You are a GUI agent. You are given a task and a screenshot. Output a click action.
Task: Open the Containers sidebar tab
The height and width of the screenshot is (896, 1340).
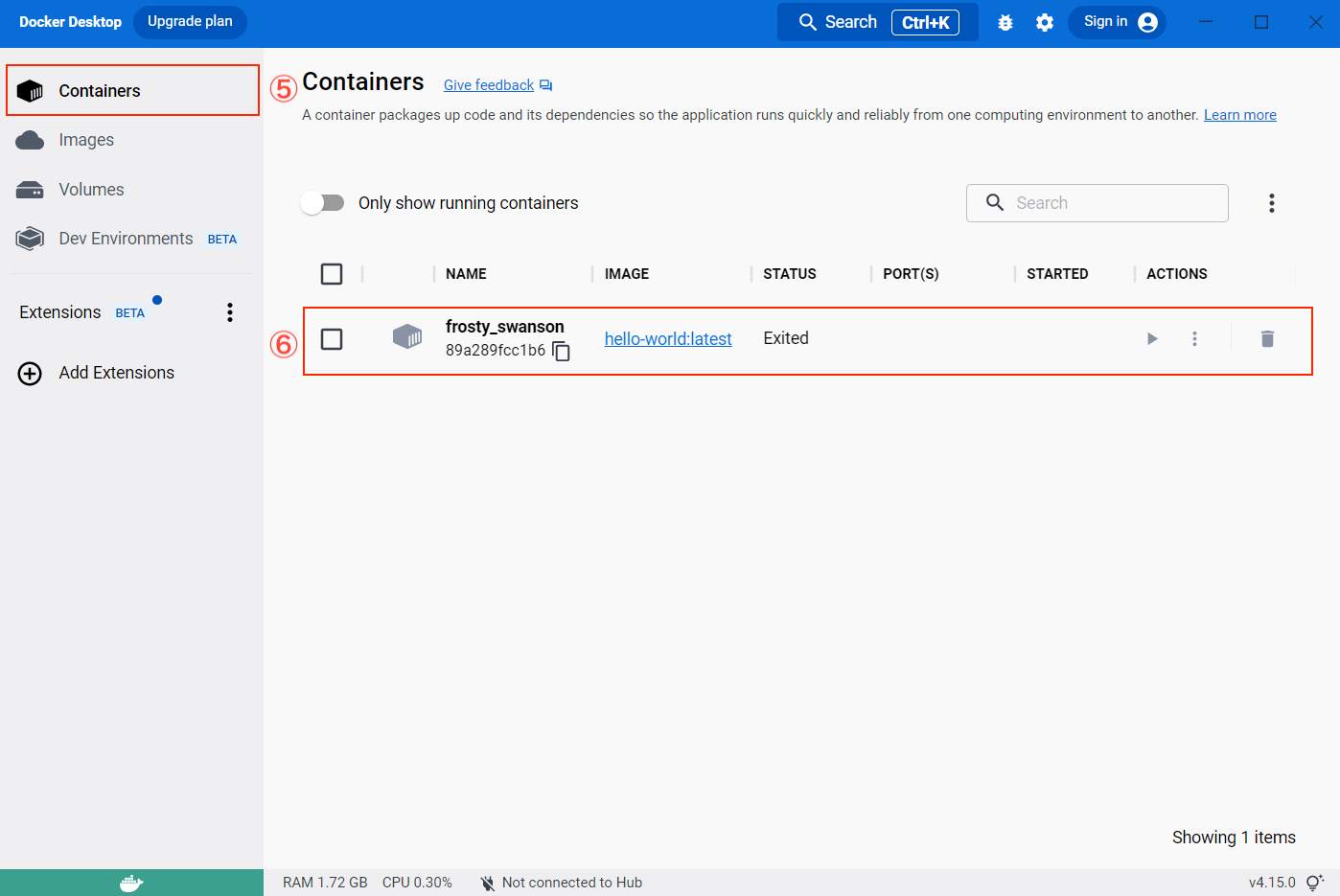click(x=132, y=91)
